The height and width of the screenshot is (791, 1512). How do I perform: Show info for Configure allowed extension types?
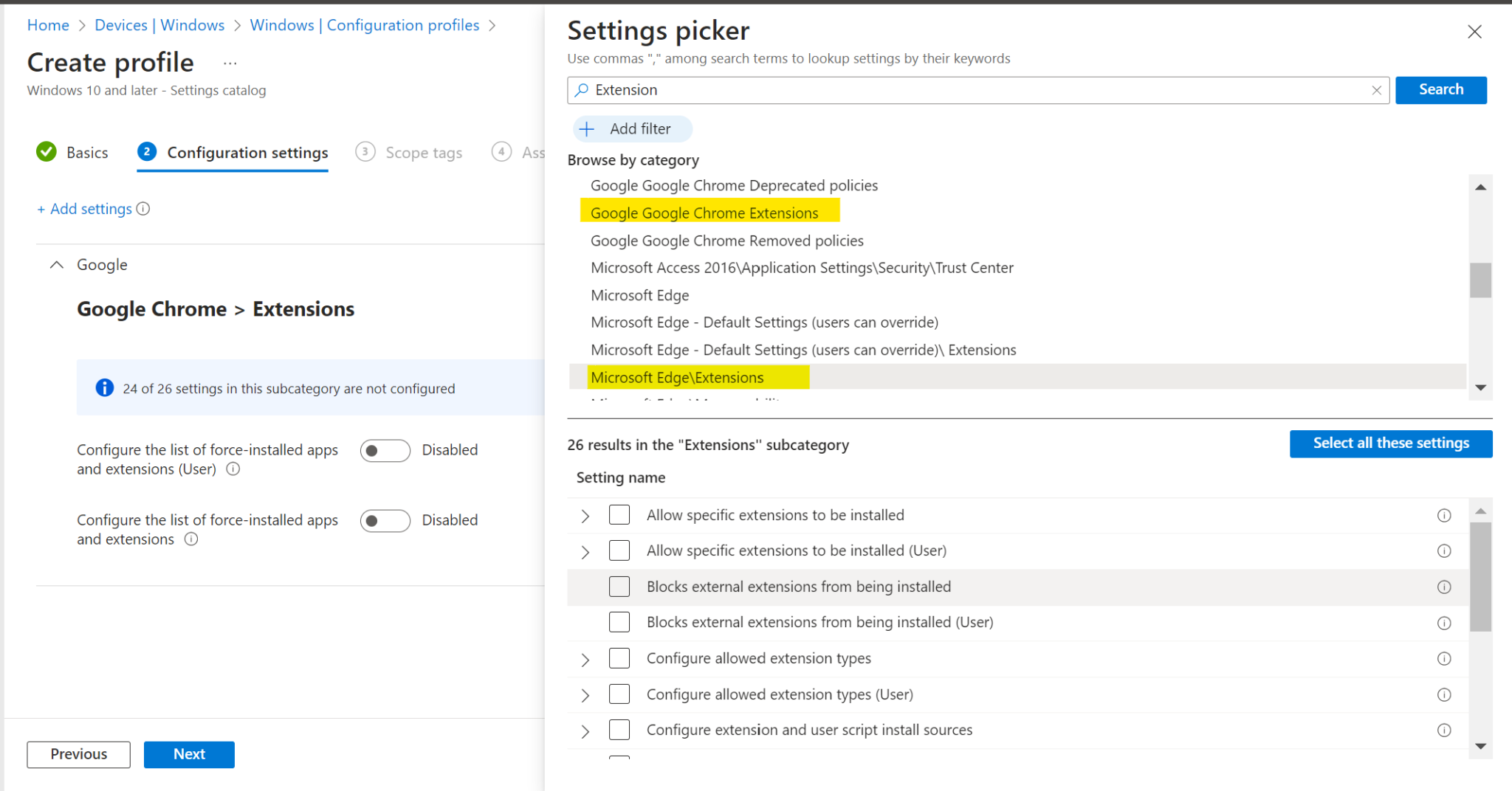tap(1444, 659)
